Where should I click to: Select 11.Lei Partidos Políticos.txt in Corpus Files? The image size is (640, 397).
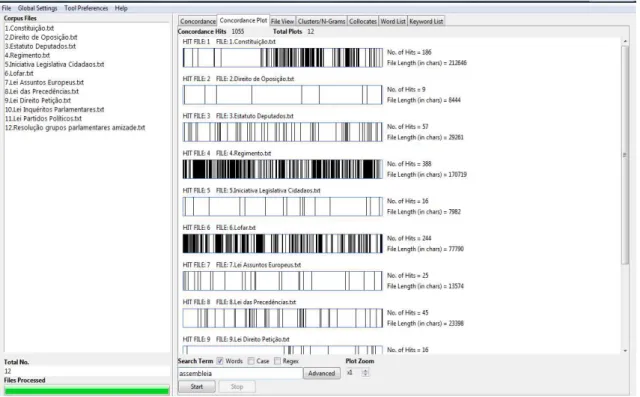(x=43, y=118)
